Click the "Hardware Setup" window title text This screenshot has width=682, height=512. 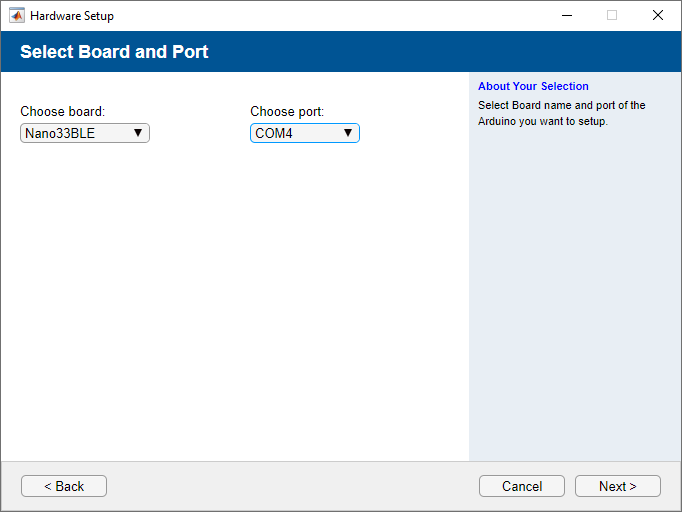coord(72,16)
